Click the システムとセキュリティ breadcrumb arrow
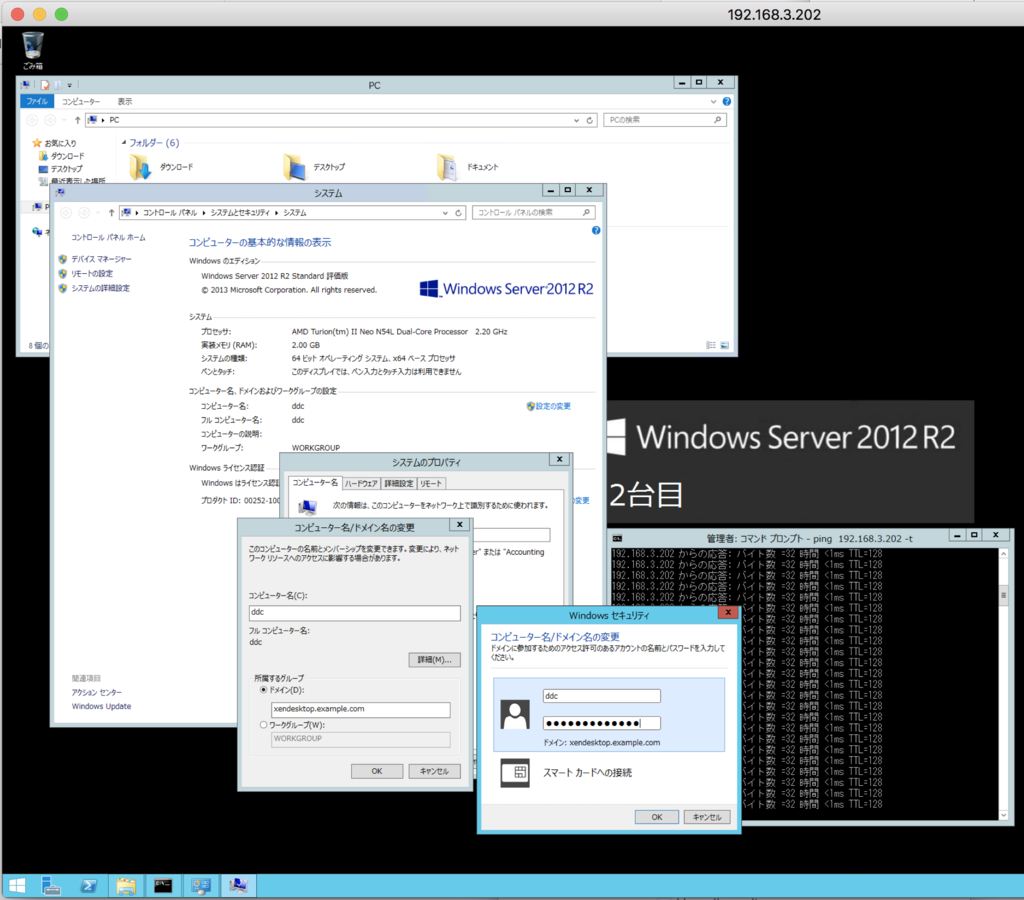The height and width of the screenshot is (900, 1024). [x=277, y=213]
